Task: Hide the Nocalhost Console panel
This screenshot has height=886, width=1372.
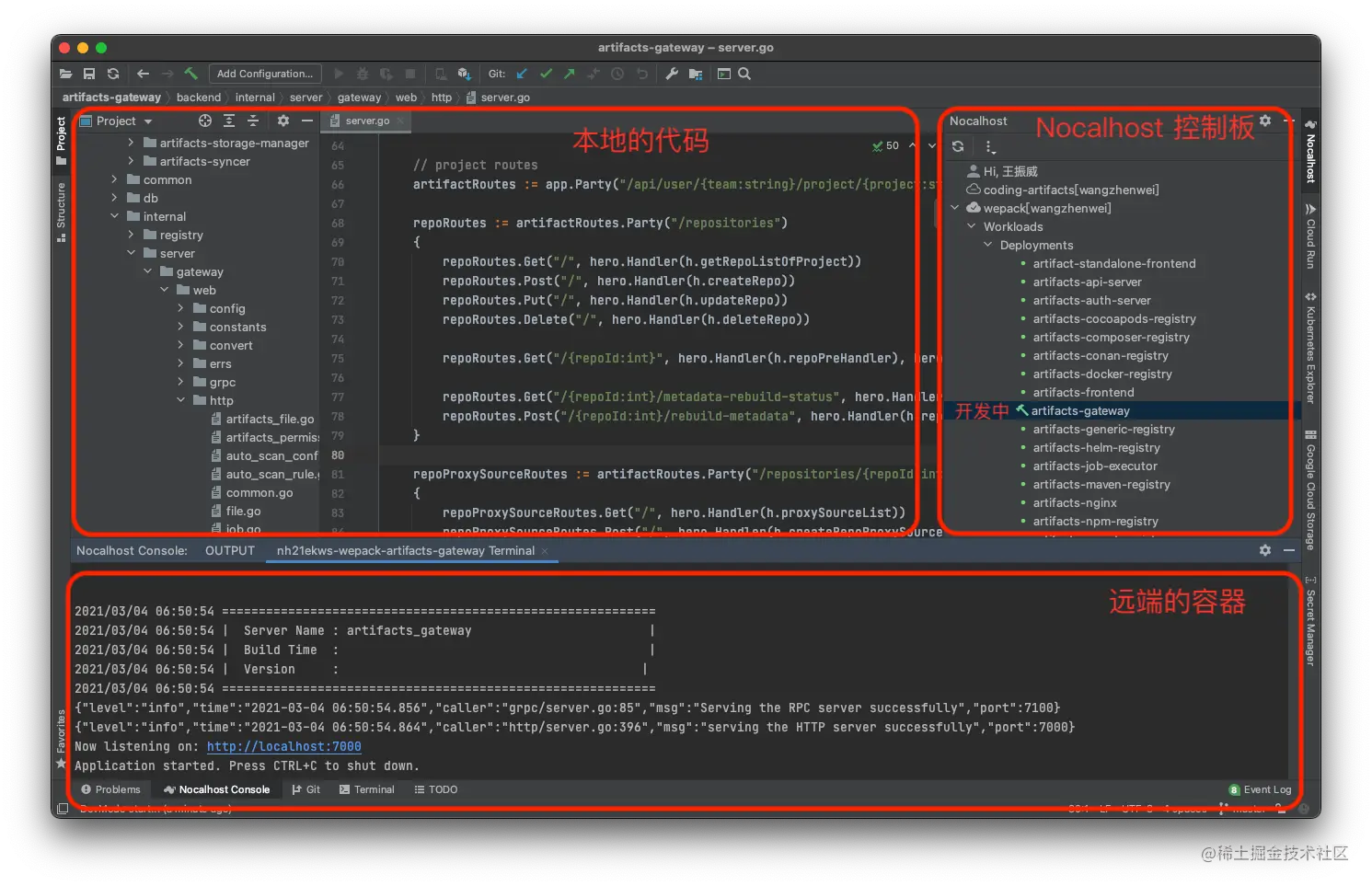Action: coord(1289,549)
